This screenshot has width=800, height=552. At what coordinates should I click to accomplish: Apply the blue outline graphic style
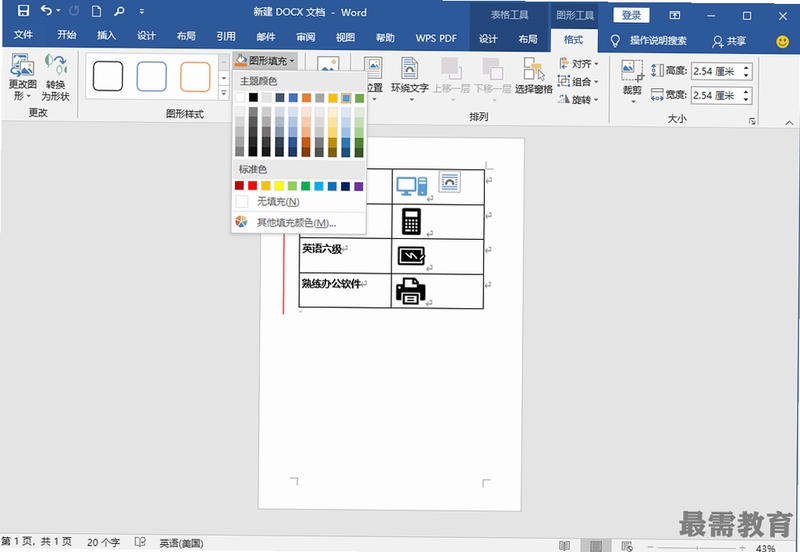[152, 77]
